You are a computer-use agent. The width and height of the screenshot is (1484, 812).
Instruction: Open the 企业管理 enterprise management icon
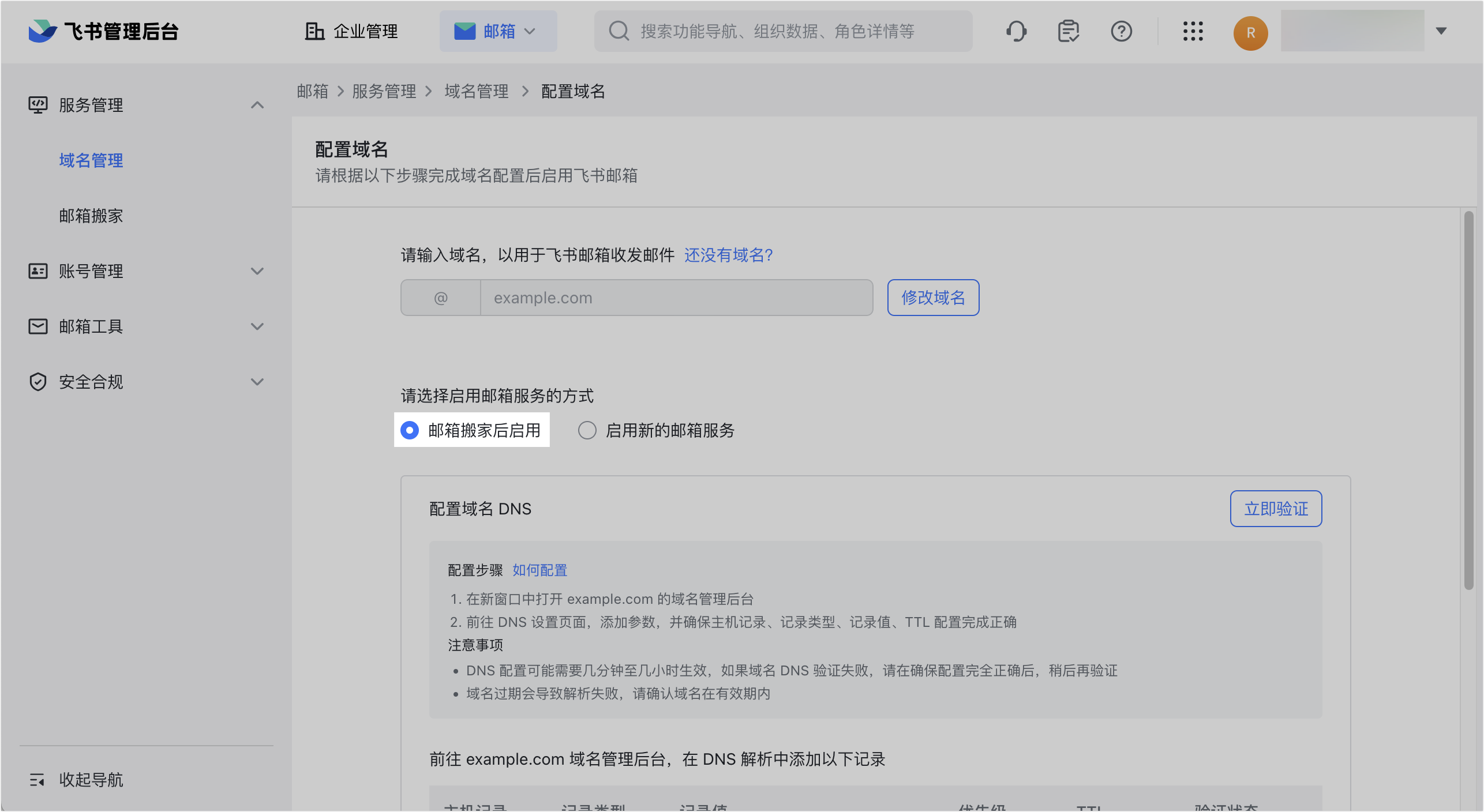(x=314, y=31)
